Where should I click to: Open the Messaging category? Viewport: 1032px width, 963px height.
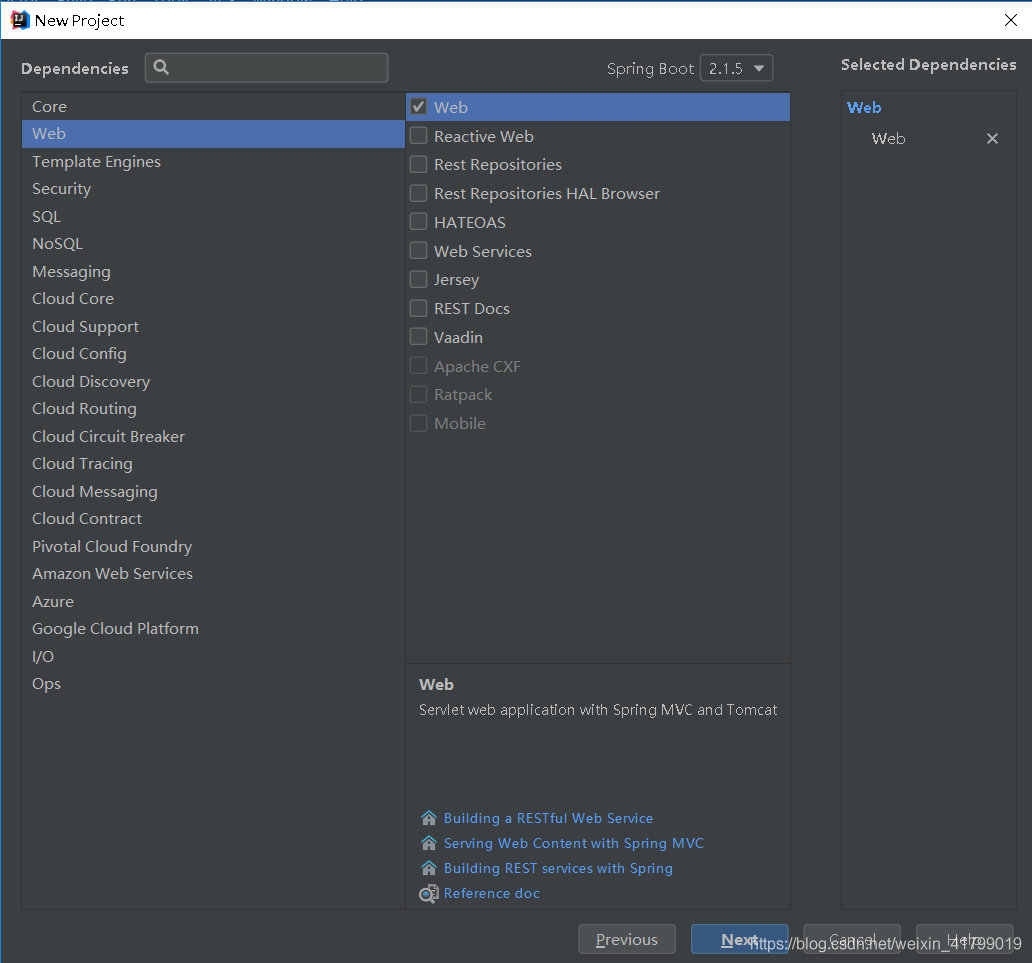(x=213, y=271)
